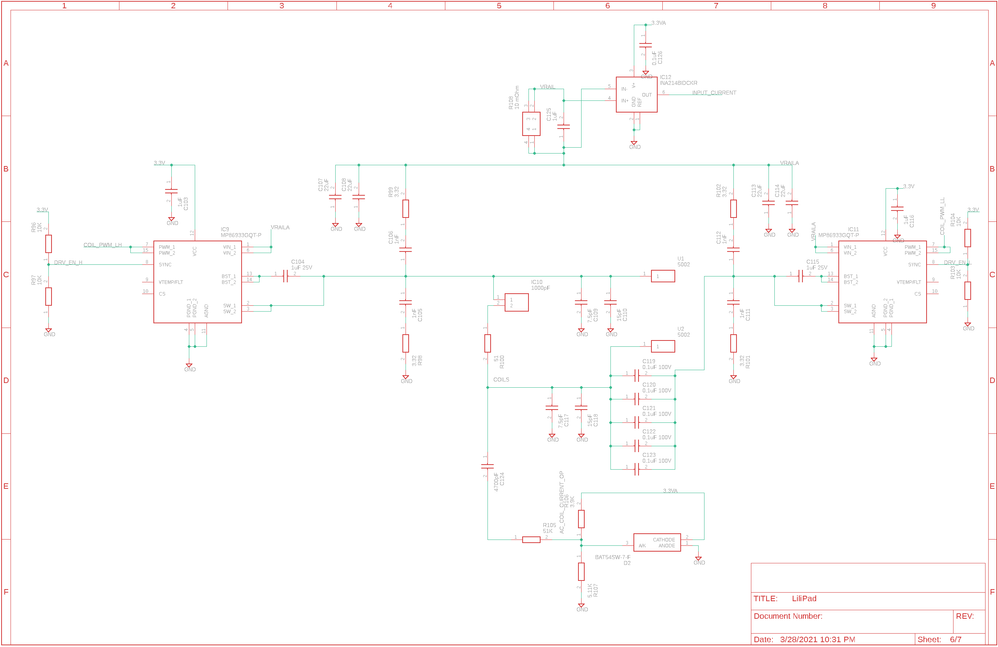Click the 0.1uF 100V capacitor C119
The image size is (998, 647).
tap(637, 373)
